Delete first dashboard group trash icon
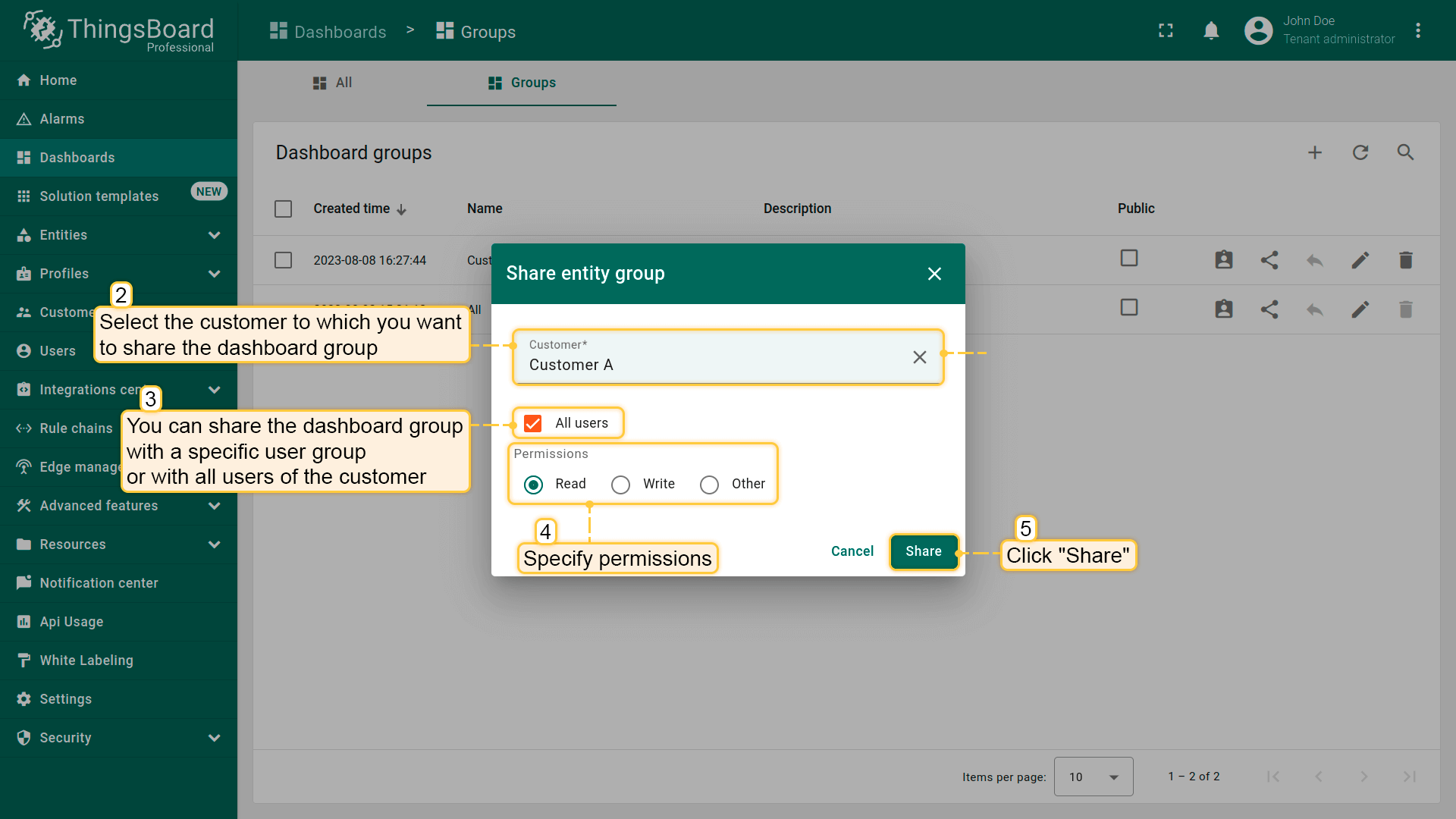The height and width of the screenshot is (819, 1456). (x=1405, y=260)
